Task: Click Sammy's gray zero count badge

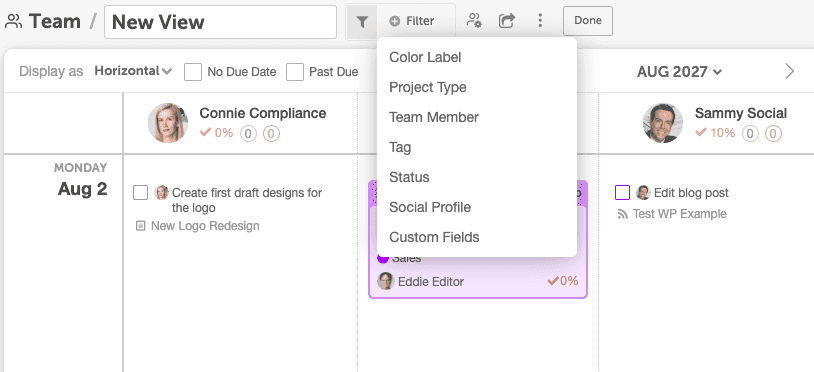Action: 750,134
